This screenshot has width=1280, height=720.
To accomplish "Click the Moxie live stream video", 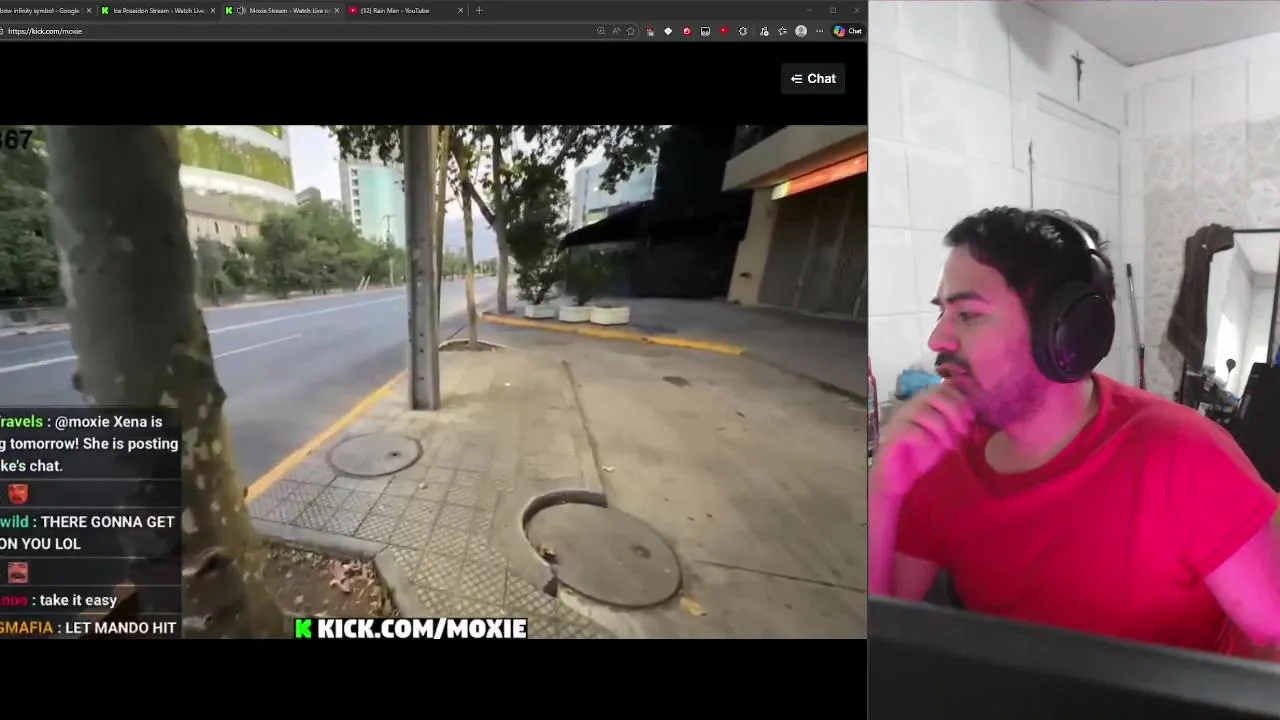I will tap(433, 382).
